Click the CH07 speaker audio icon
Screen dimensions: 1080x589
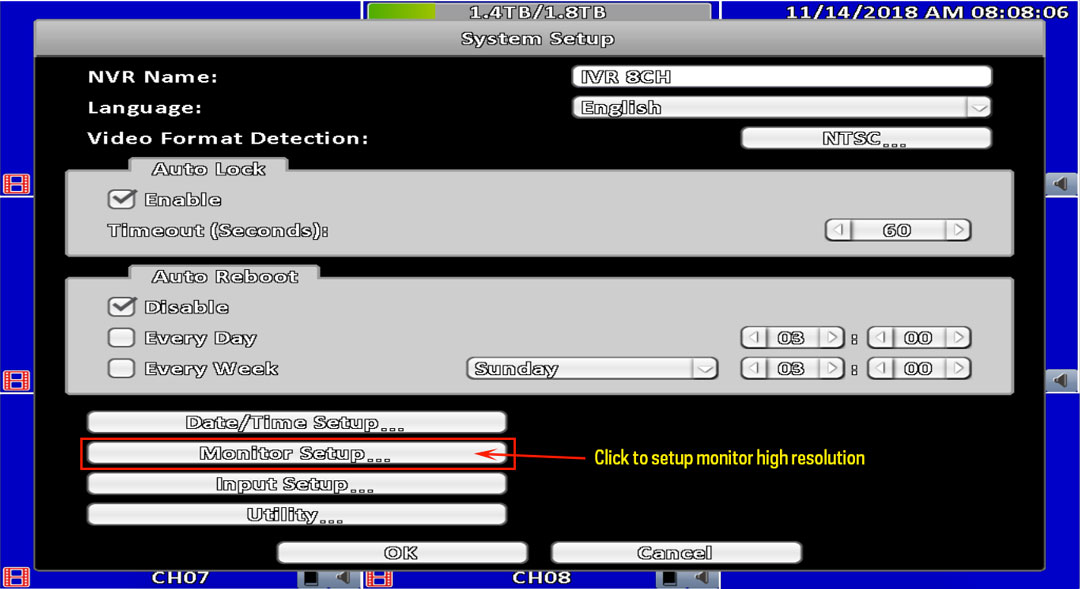(x=342, y=577)
